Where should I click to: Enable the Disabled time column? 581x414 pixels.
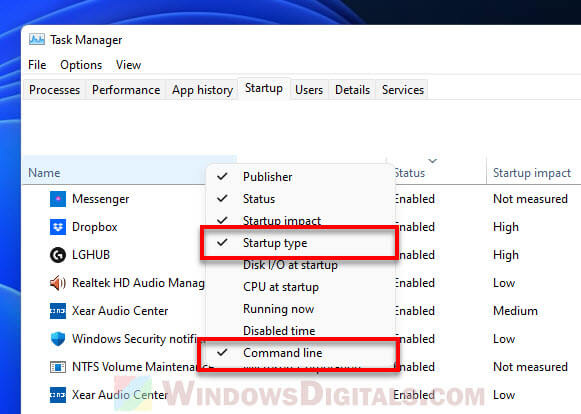click(x=300, y=331)
